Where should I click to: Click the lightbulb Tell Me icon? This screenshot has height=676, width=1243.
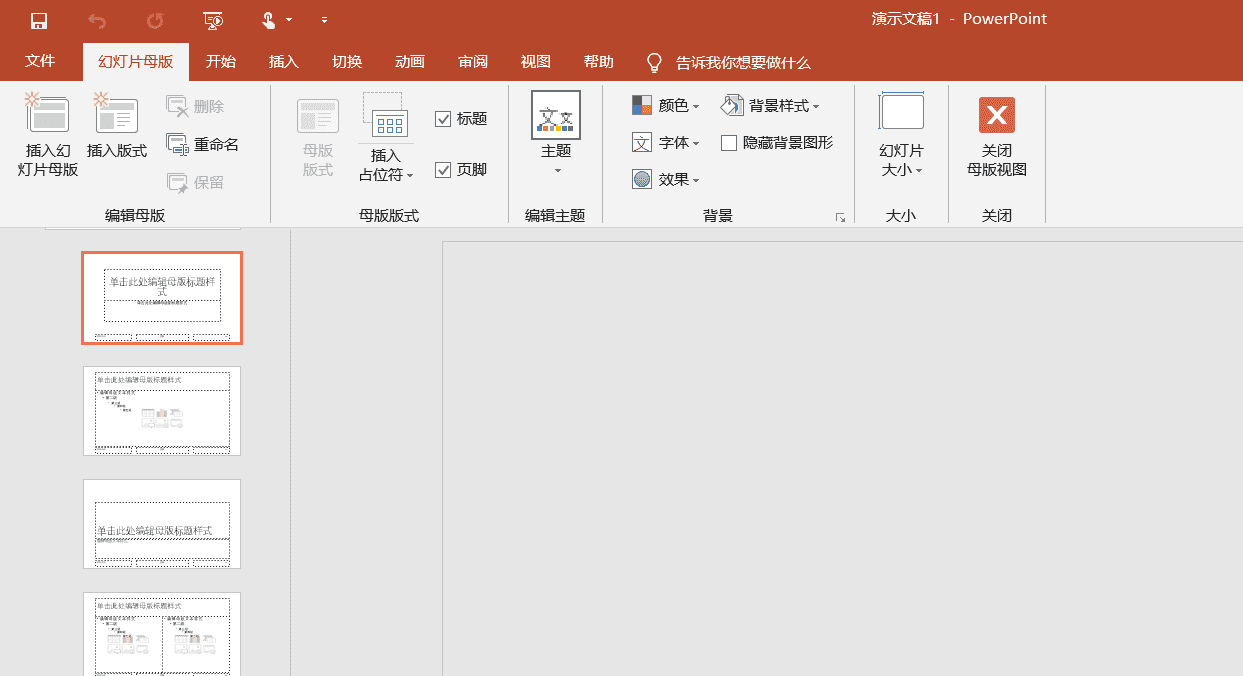[x=654, y=63]
